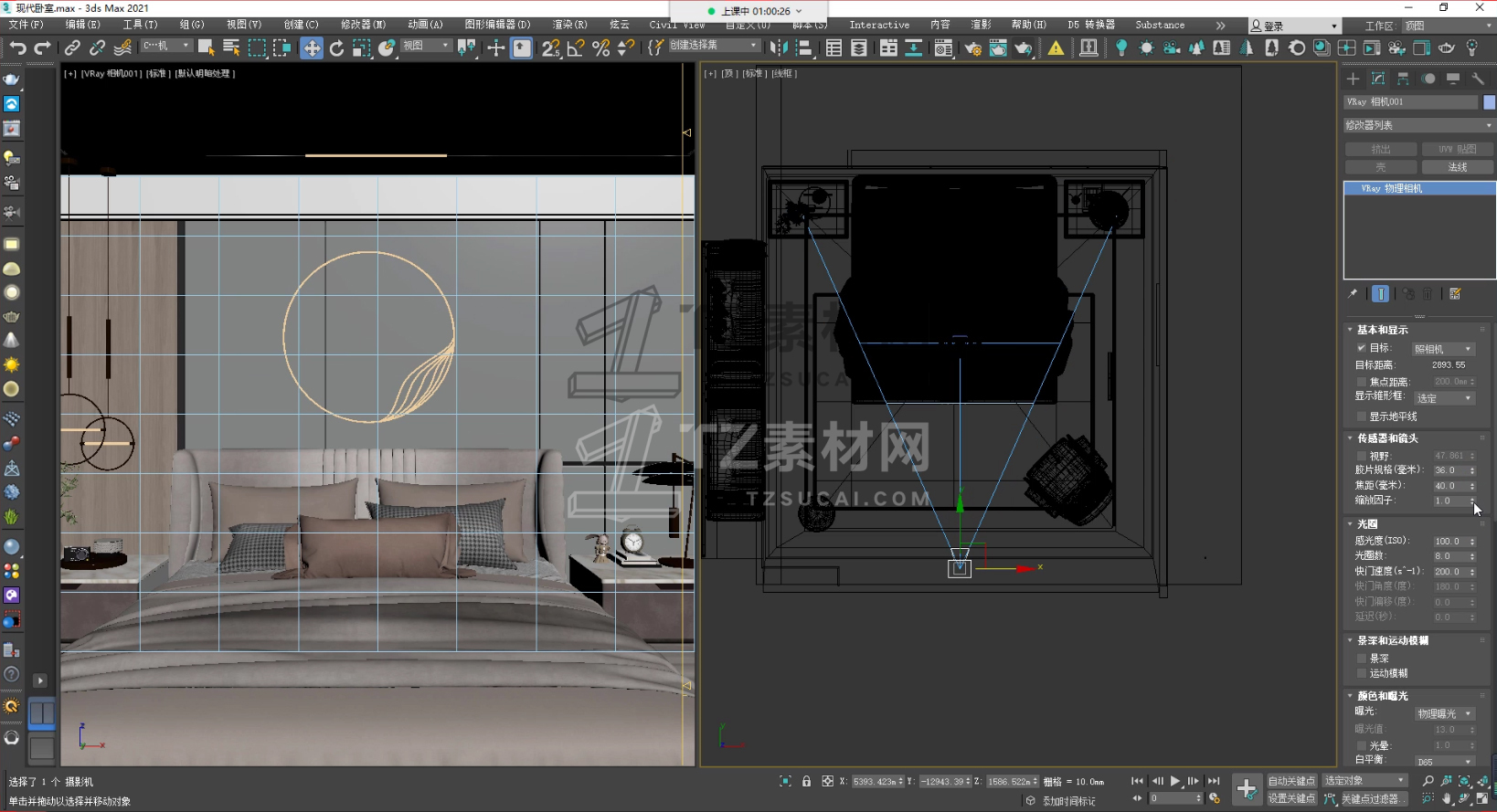Select the Select and Move tool

[x=312, y=48]
